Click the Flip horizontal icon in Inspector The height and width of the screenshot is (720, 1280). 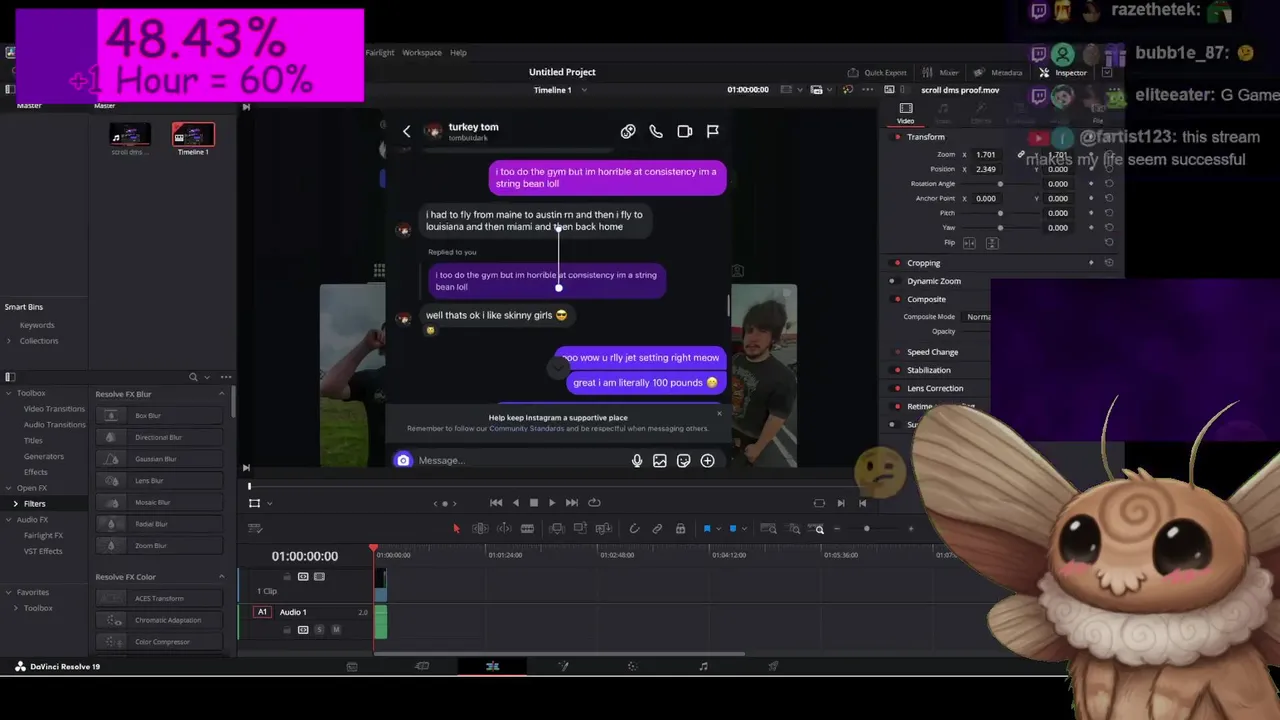coord(968,243)
